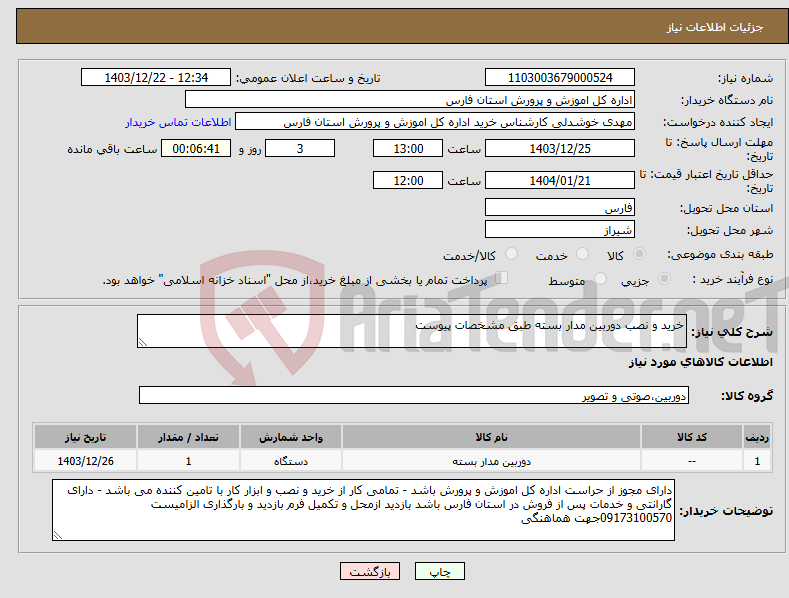Select the کالا/خدمت radio button
This screenshot has width=789, height=598.
(x=511, y=254)
